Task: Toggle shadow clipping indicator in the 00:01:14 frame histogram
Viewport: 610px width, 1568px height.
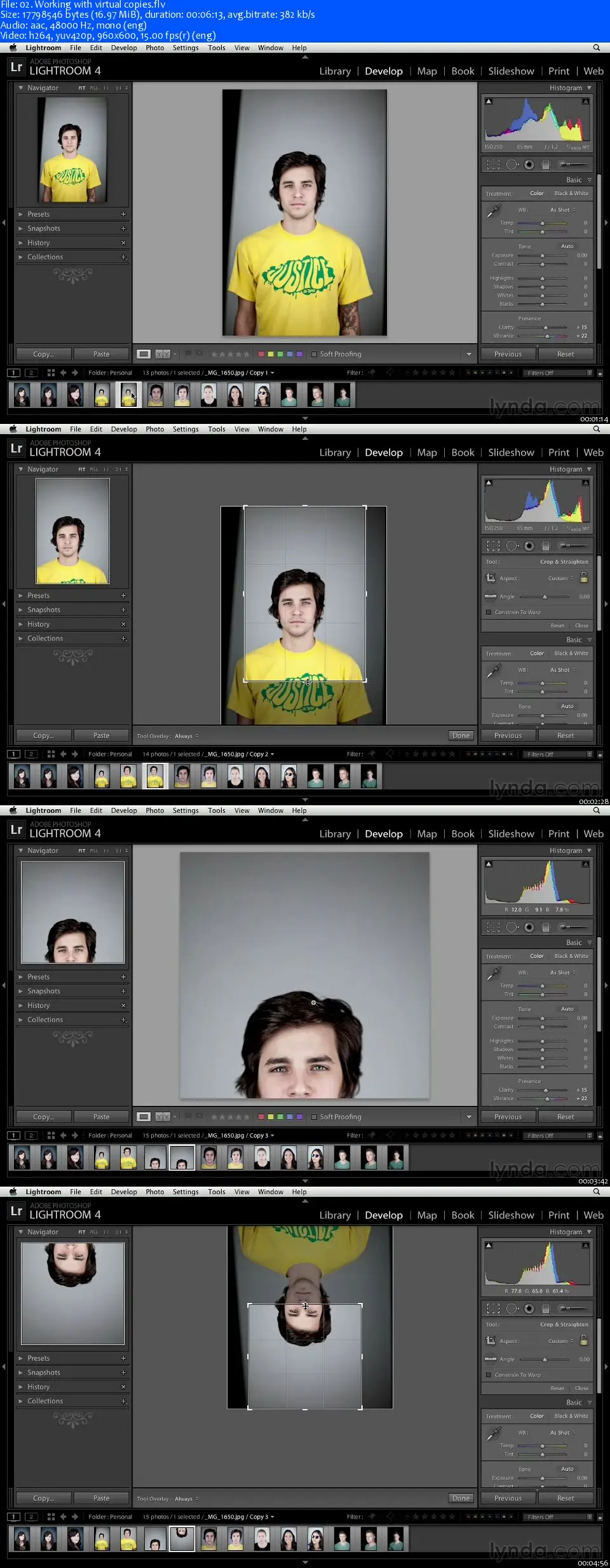Action: [x=488, y=101]
